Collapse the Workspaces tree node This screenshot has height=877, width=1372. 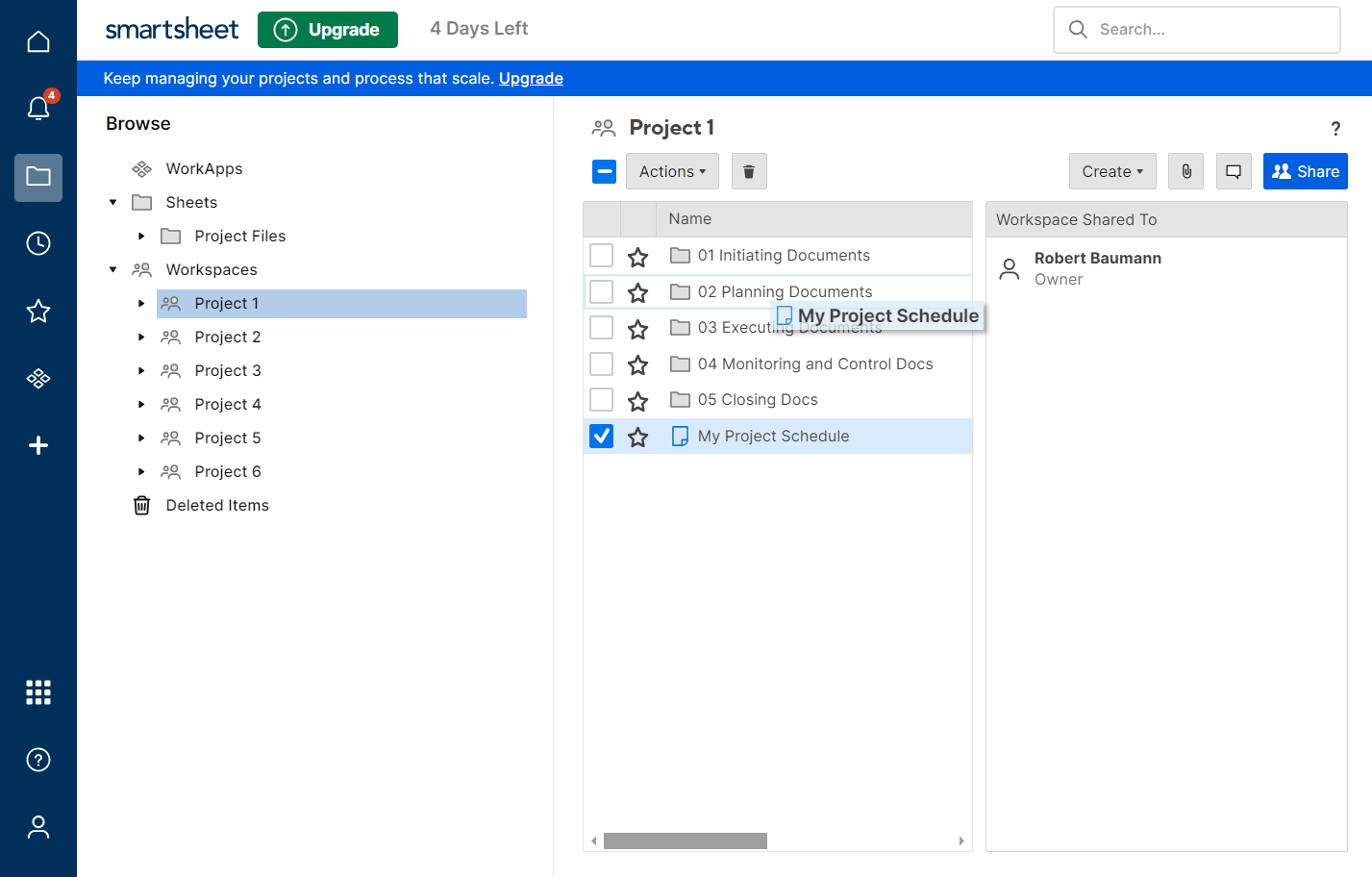tap(113, 269)
